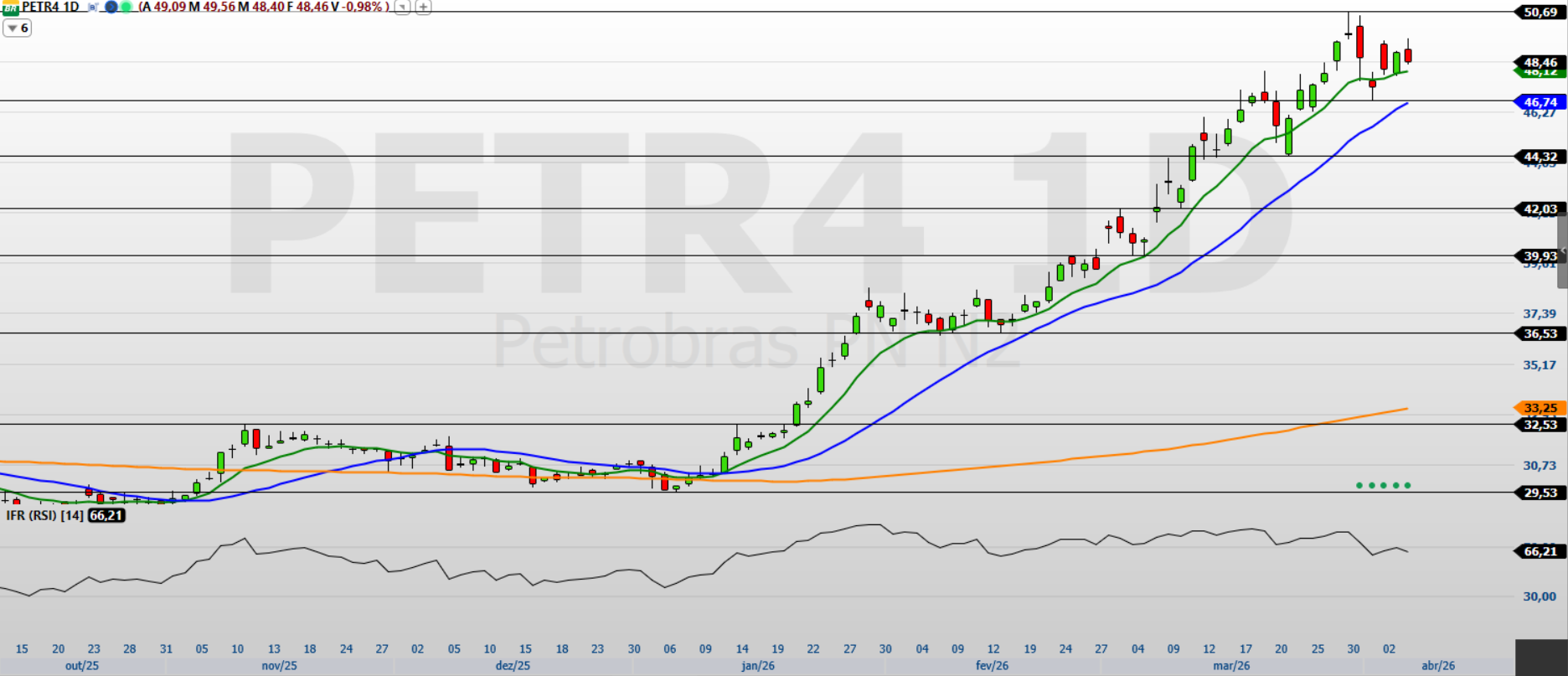Toggle the green status circle in chart header
Screen dimensions: 1568x676
coord(126,8)
